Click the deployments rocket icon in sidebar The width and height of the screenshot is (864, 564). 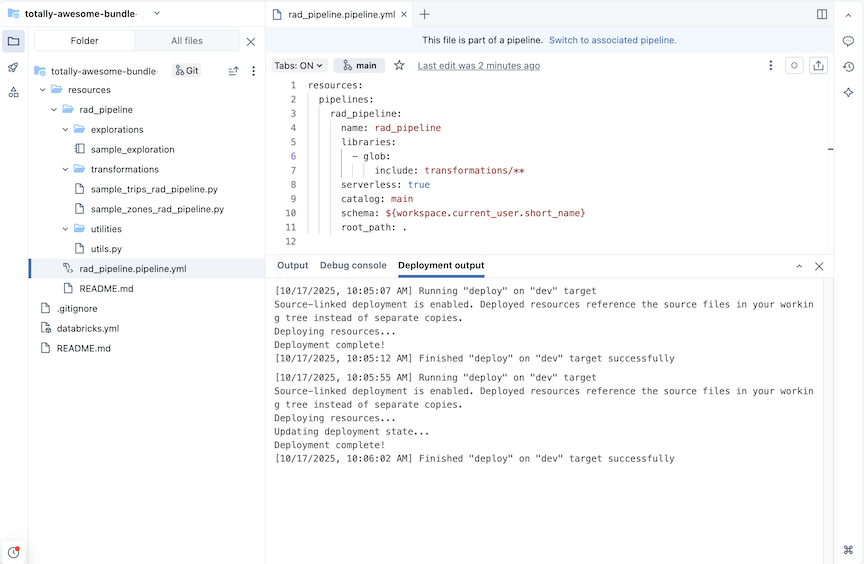click(x=13, y=67)
